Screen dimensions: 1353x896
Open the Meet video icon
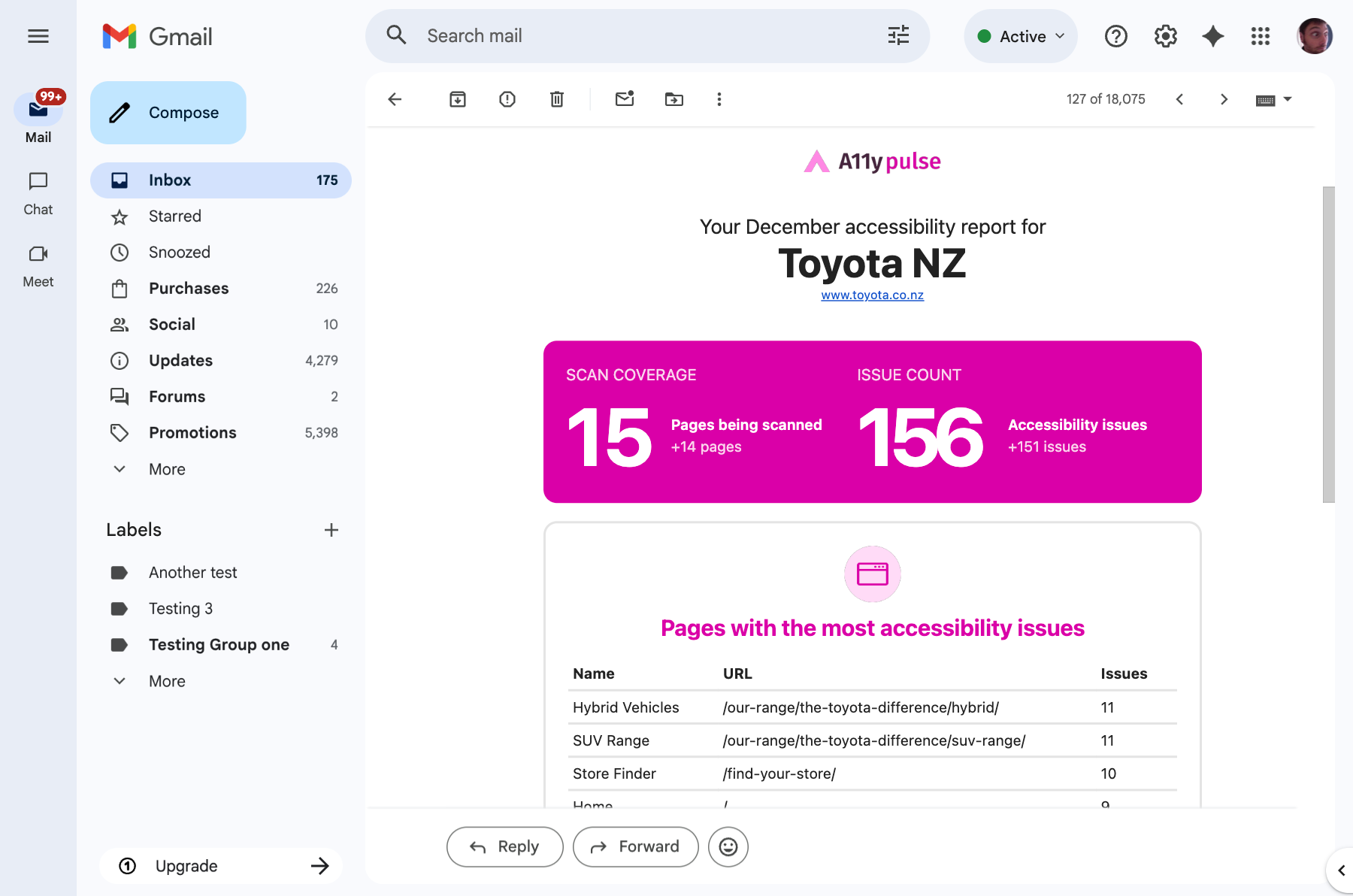click(x=38, y=253)
